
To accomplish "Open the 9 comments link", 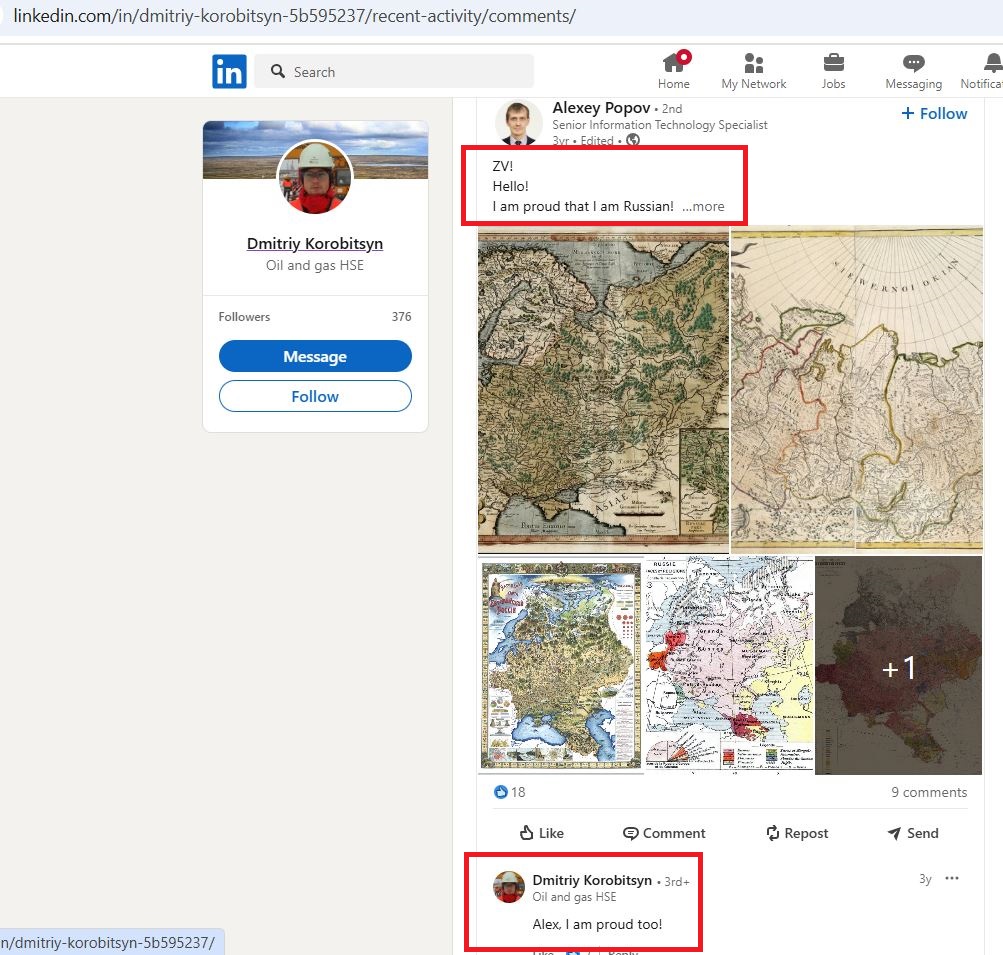I will (929, 792).
